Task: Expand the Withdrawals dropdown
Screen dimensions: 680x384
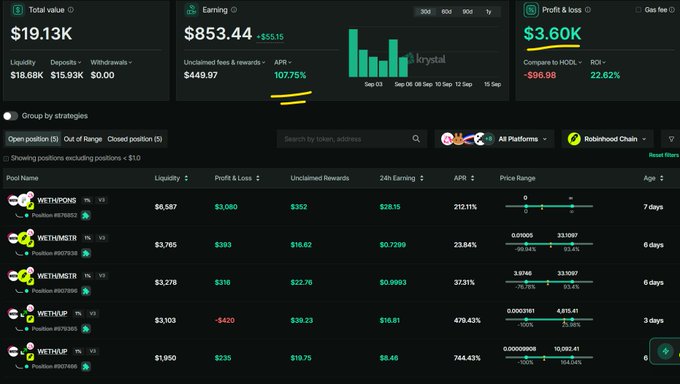Action: point(111,62)
